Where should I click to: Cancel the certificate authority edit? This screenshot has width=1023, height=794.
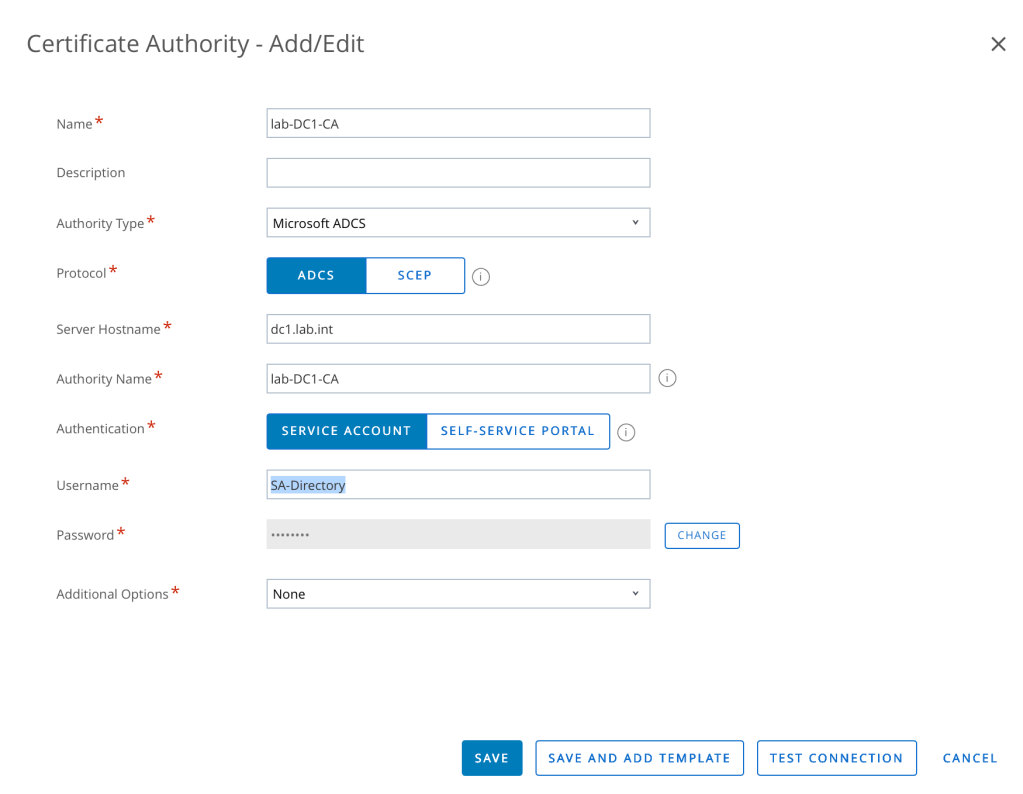969,758
